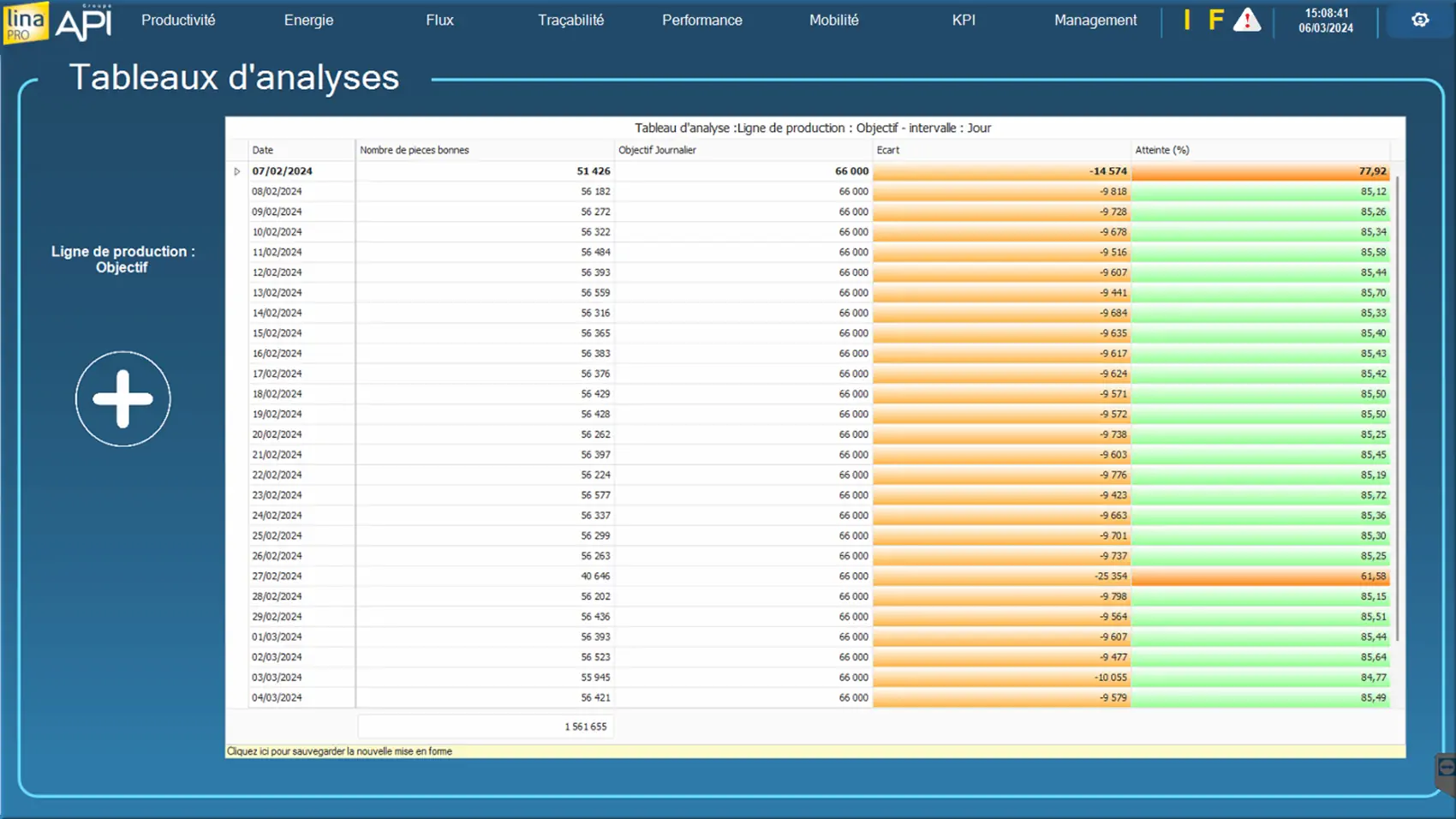Sort by the Ecart column header
The image size is (1456, 819).
click(1000, 150)
